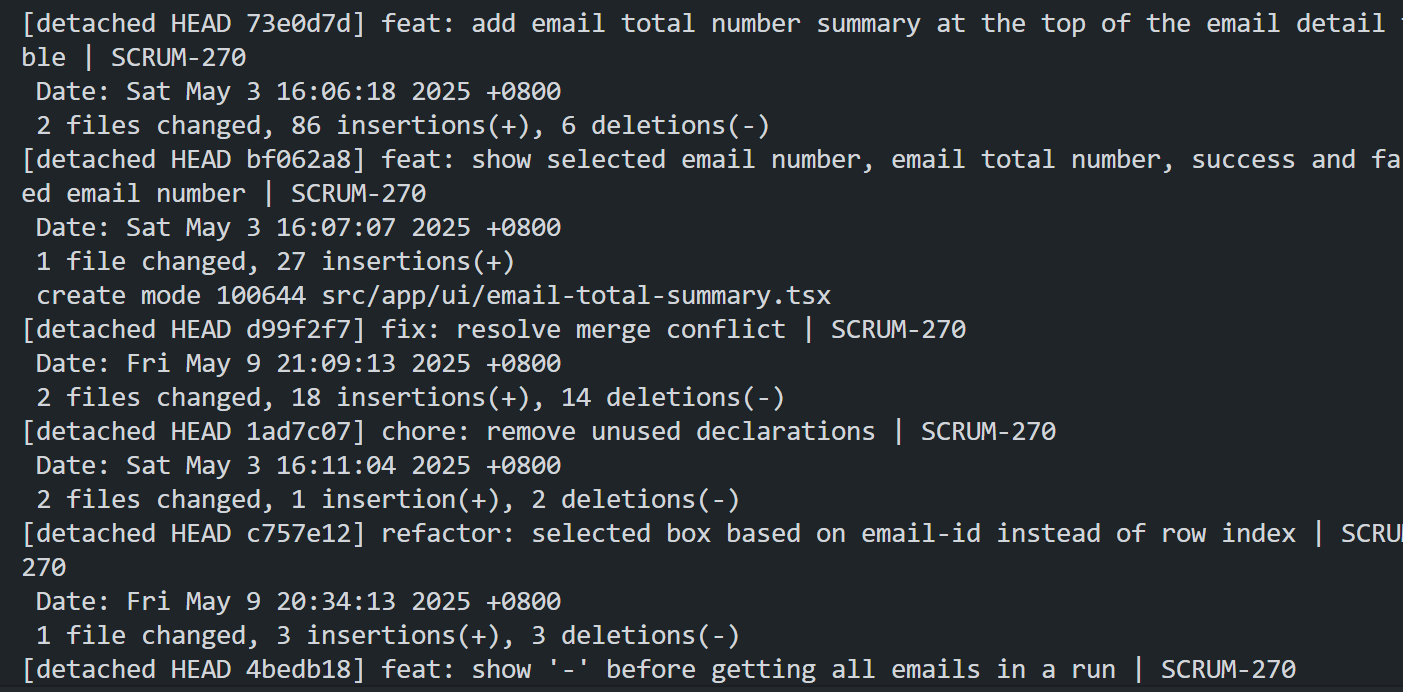Click the '86 insertions(+), 6 deletions(-)' line
This screenshot has width=1403, height=692.
point(531,126)
